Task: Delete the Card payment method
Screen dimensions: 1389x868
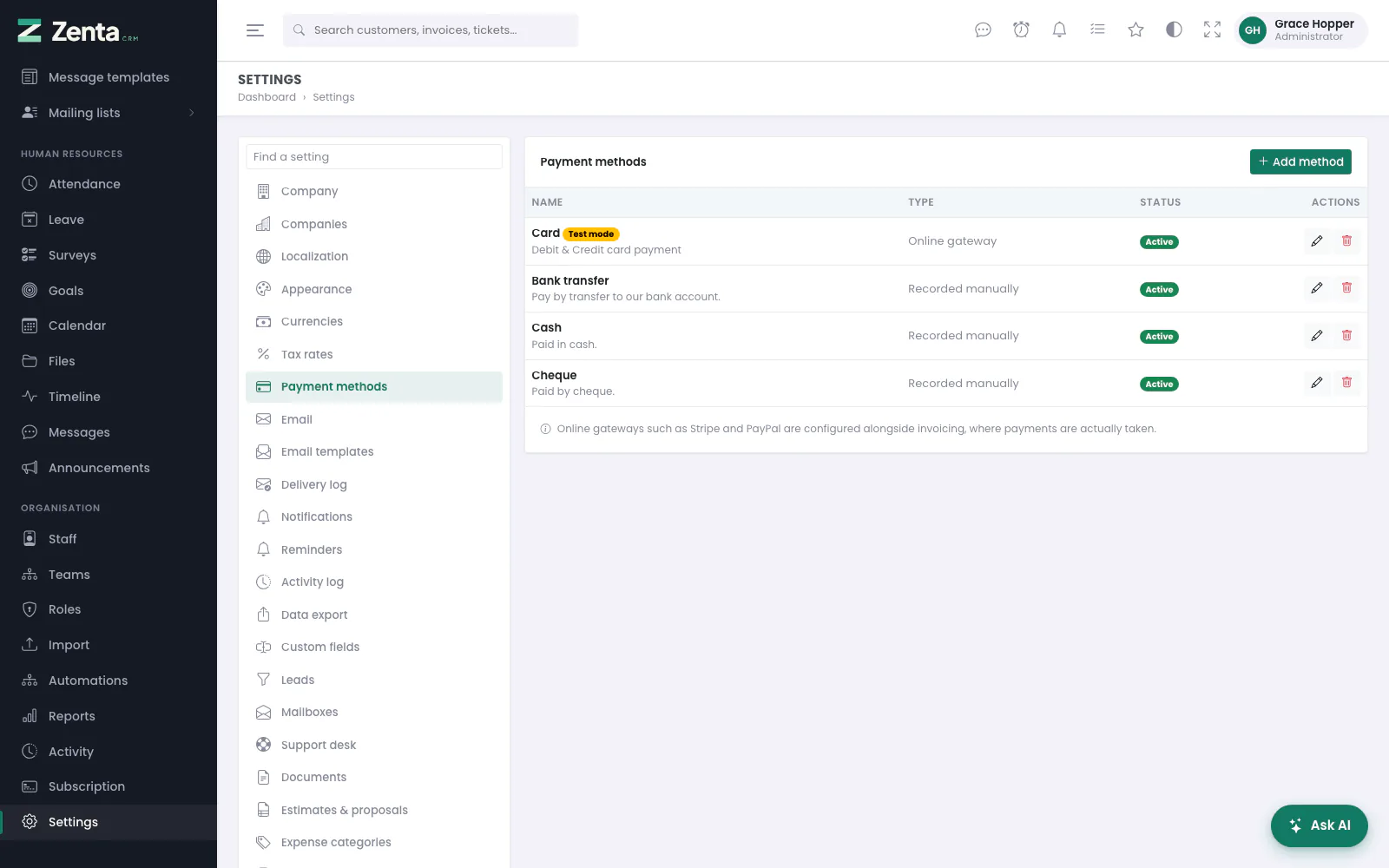Action: coord(1346,240)
